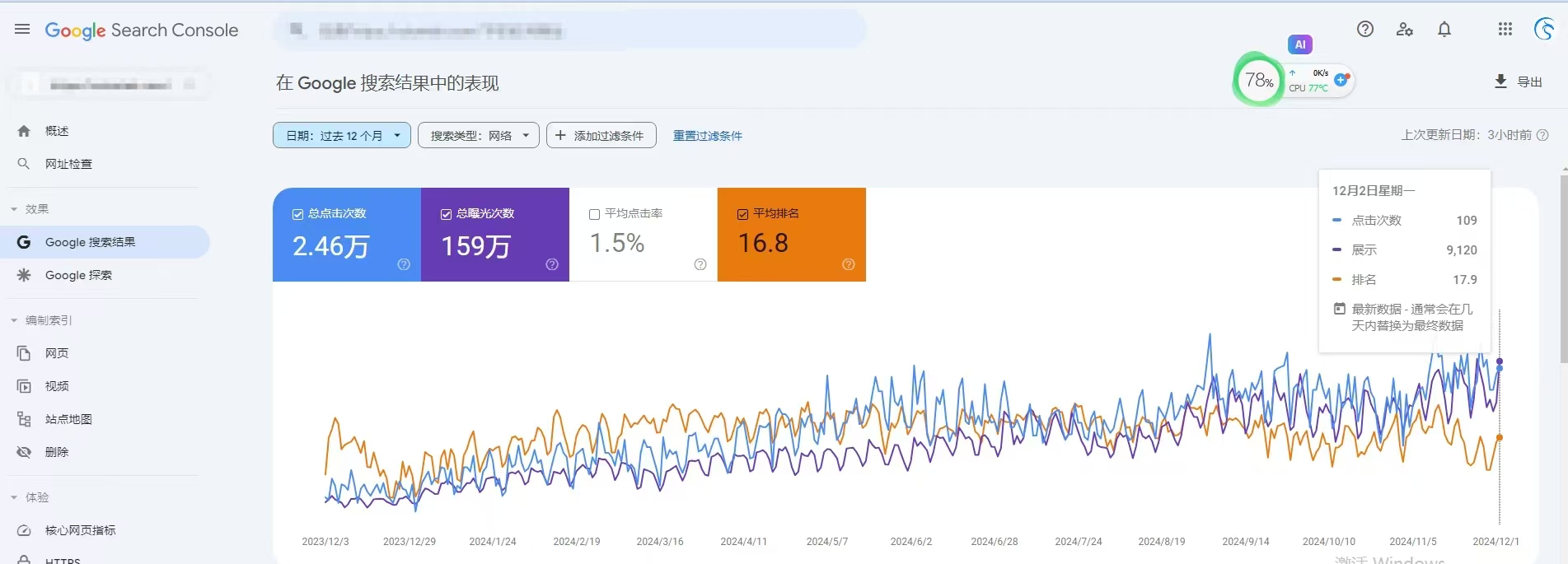The height and width of the screenshot is (564, 1568).
Task: Open the property selector dropdown
Action: coord(109,85)
